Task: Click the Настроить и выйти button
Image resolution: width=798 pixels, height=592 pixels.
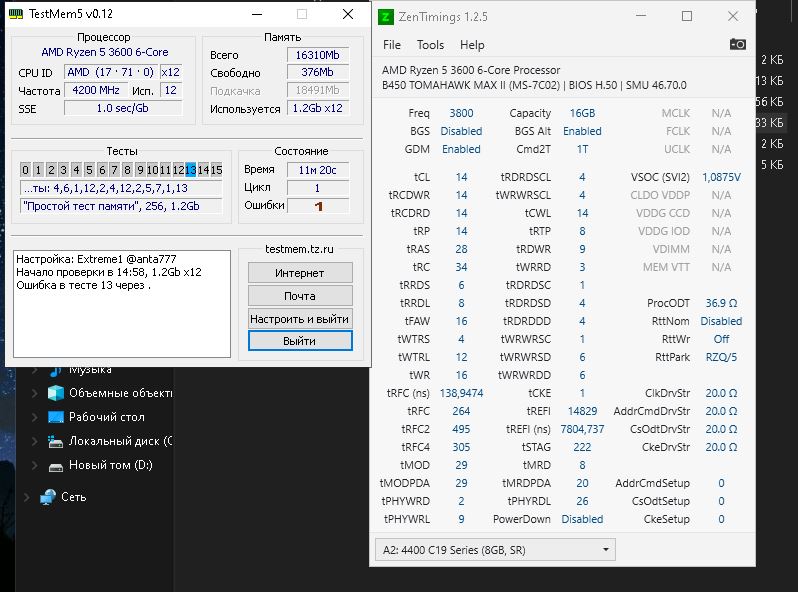Action: click(x=300, y=319)
